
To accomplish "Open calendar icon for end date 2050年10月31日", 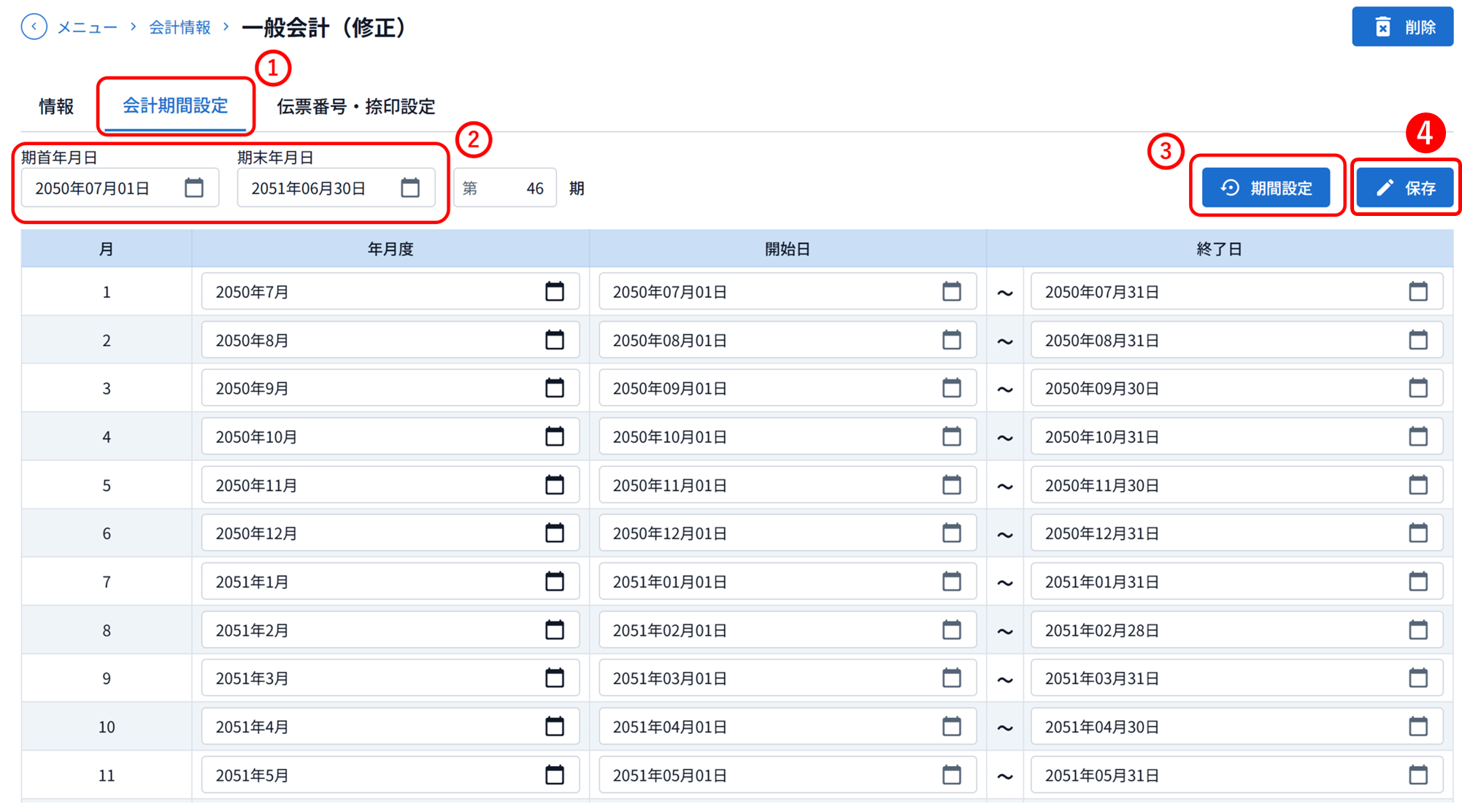I will [x=1418, y=436].
